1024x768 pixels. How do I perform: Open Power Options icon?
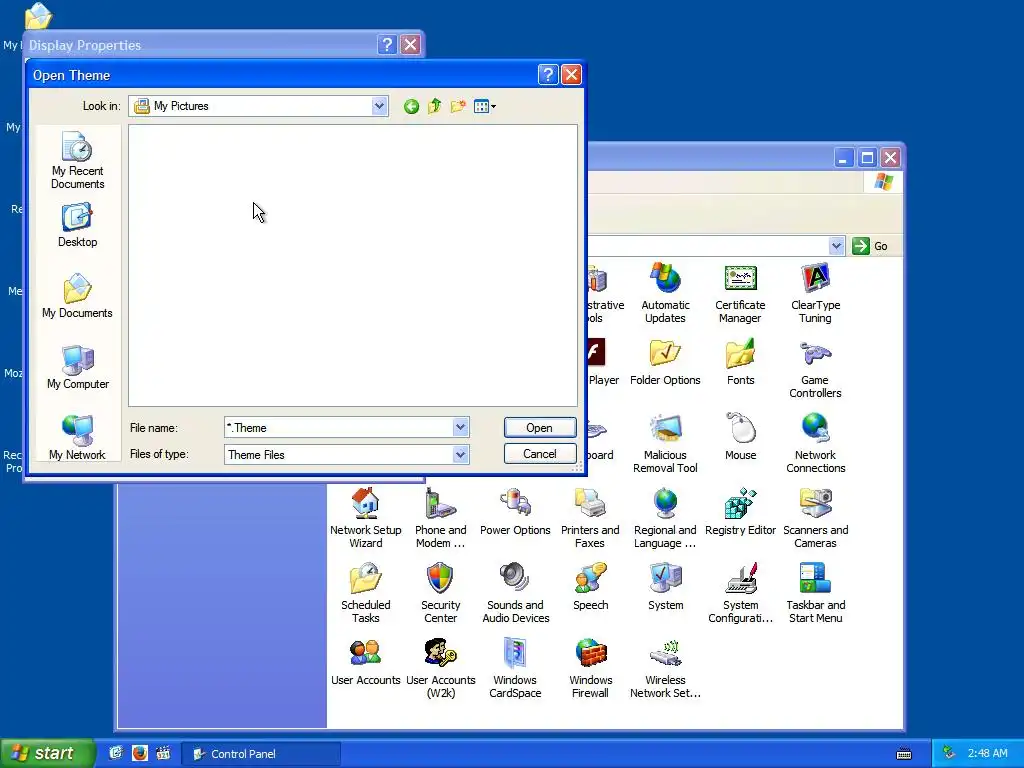[515, 513]
